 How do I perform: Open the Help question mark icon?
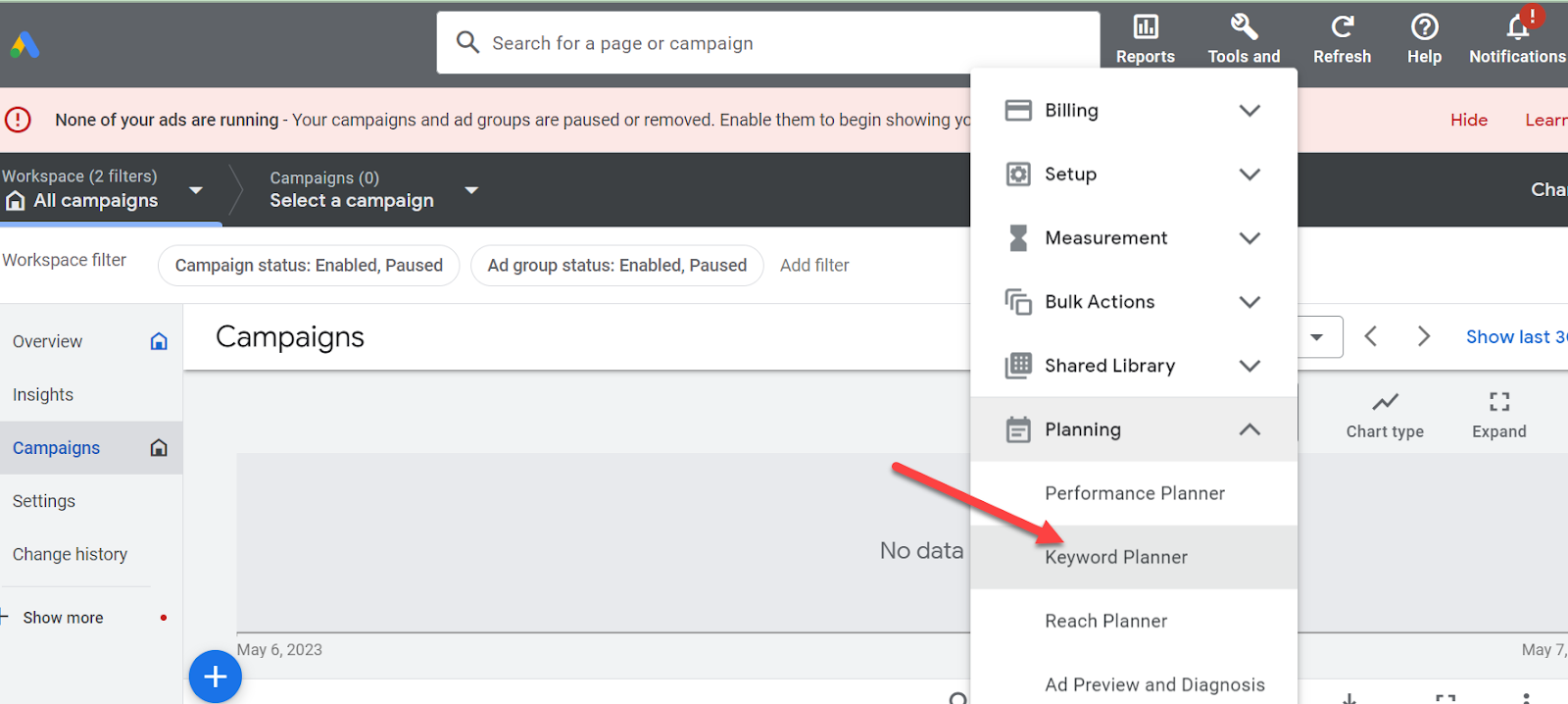pos(1424,26)
